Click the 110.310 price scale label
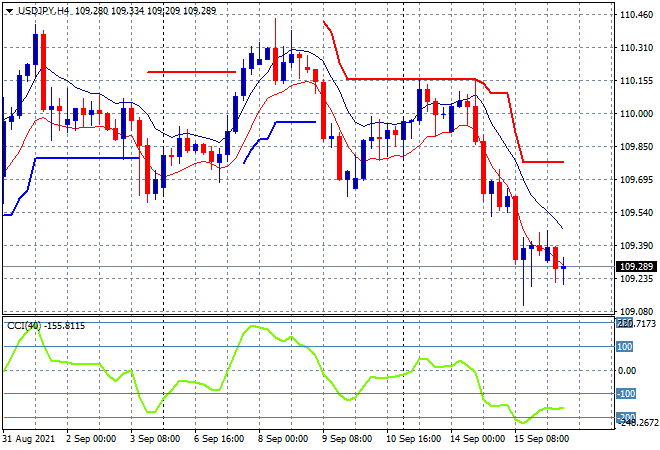The height and width of the screenshot is (450, 660). [x=636, y=48]
